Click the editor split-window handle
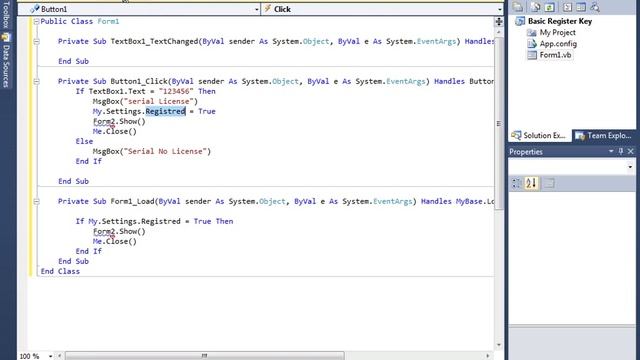This screenshot has width=640, height=360. pos(499,22)
